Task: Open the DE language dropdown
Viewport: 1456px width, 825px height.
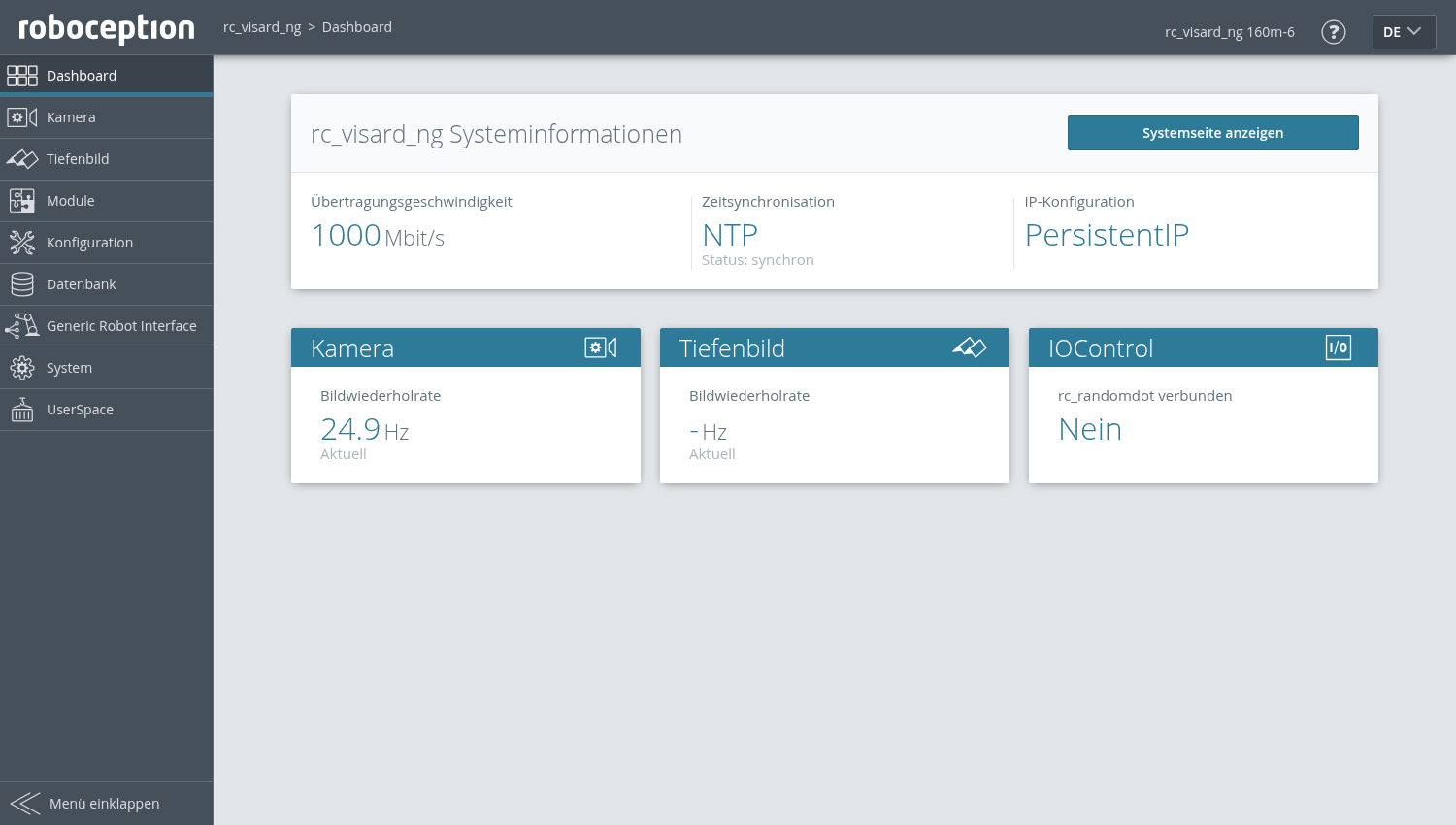Action: pos(1403,31)
